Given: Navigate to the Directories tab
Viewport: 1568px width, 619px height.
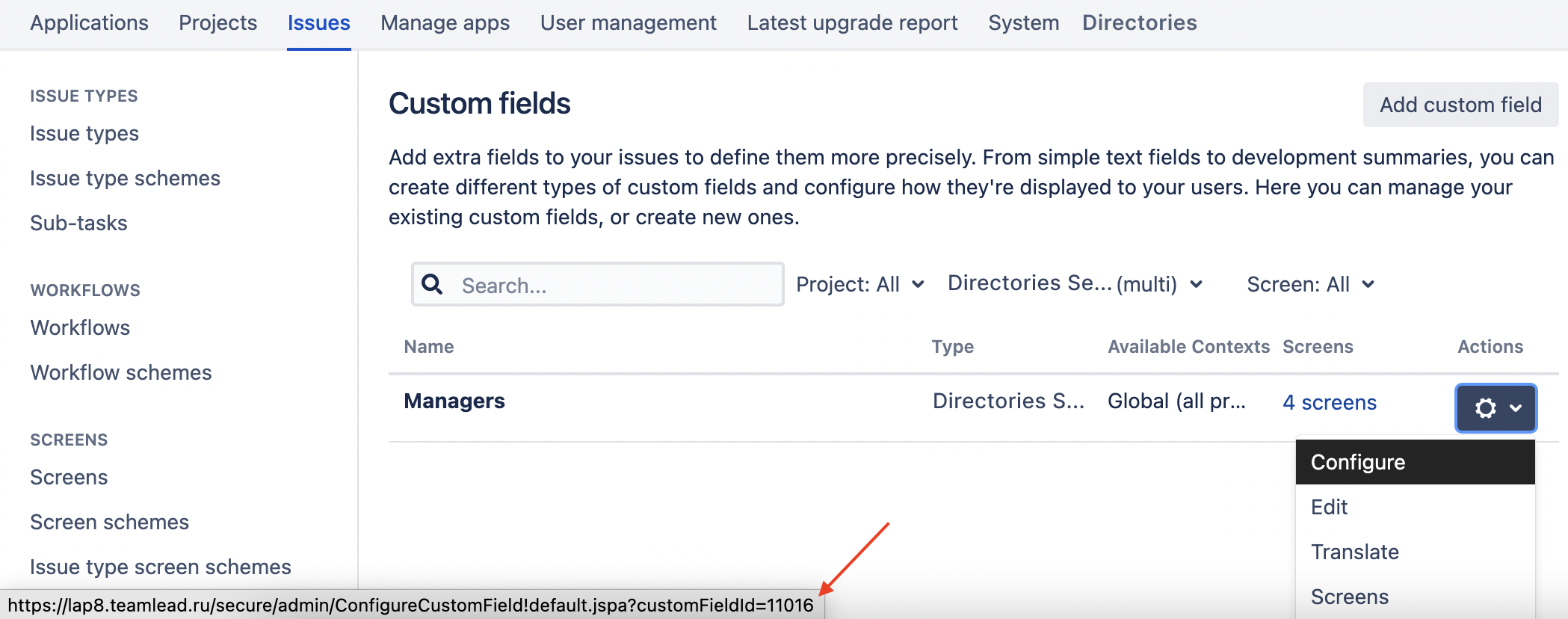Looking at the screenshot, I should (x=1139, y=23).
